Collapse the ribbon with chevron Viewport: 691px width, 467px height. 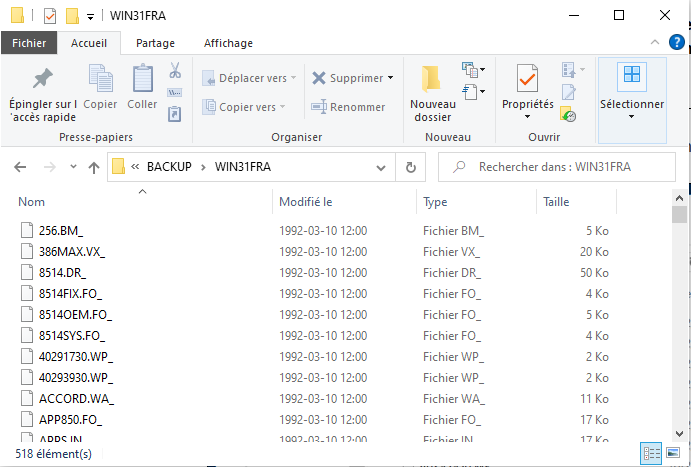[x=655, y=43]
